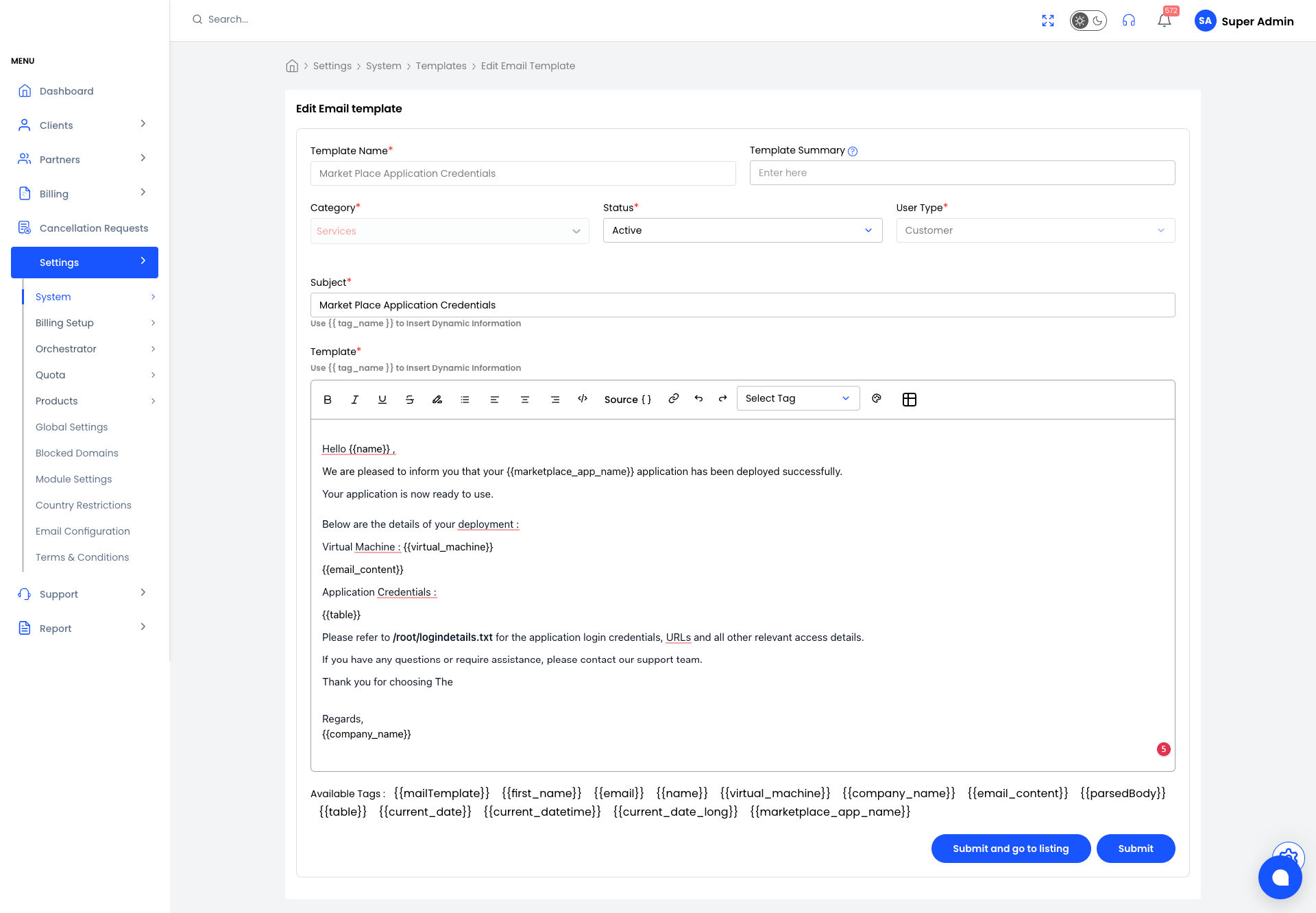Screen dimensions: 1316x913
Task: Open Cancellation Requests
Action: 84,228
